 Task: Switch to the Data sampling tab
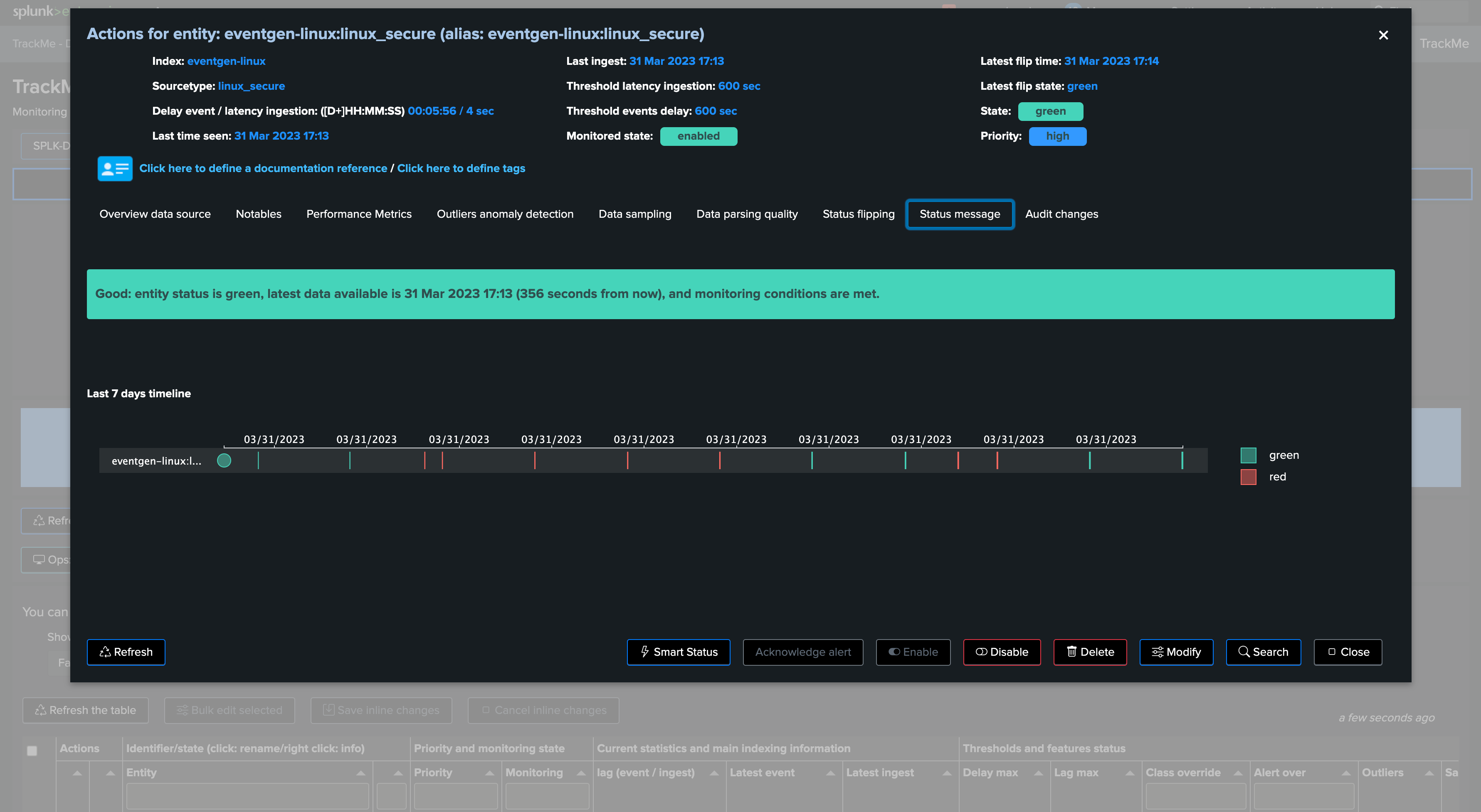pyautogui.click(x=635, y=214)
